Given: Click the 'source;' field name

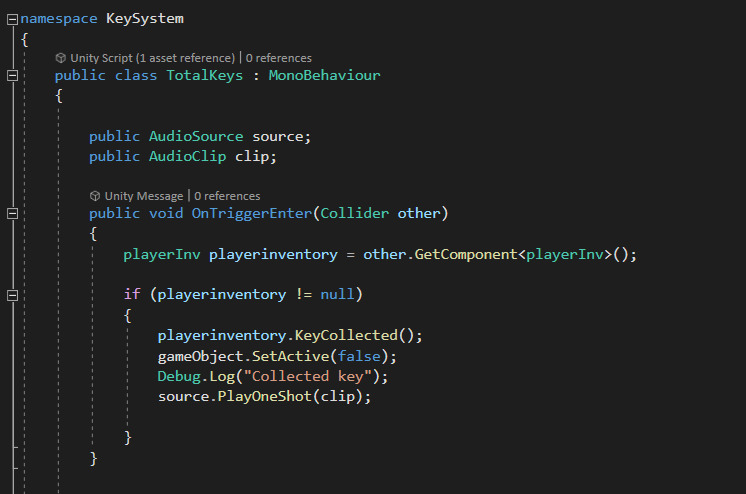Looking at the screenshot, I should click(281, 137).
